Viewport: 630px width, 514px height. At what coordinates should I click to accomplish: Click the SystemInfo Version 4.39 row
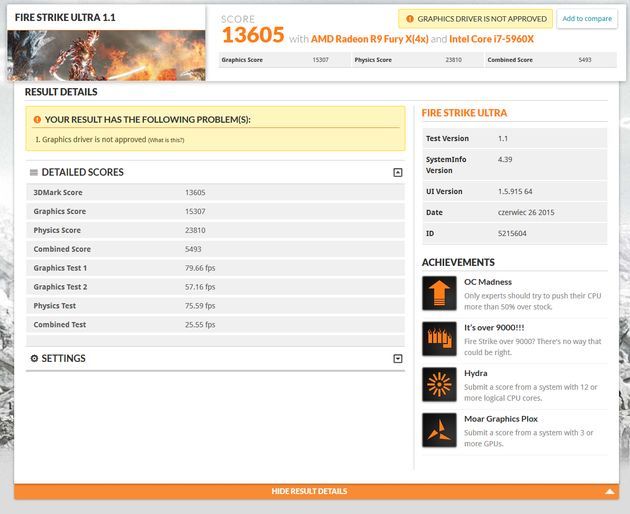[x=515, y=165]
